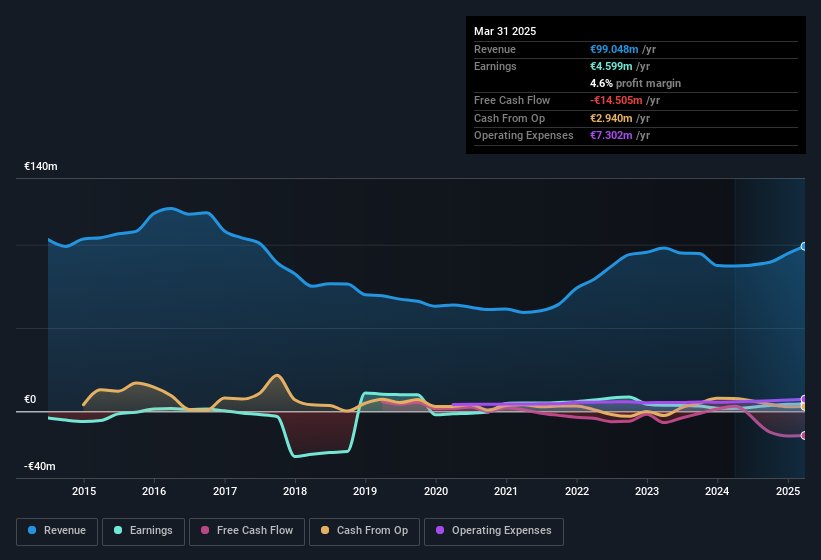Click the -€14.505m free cash flow value
This screenshot has width=821, height=560.
[x=616, y=100]
